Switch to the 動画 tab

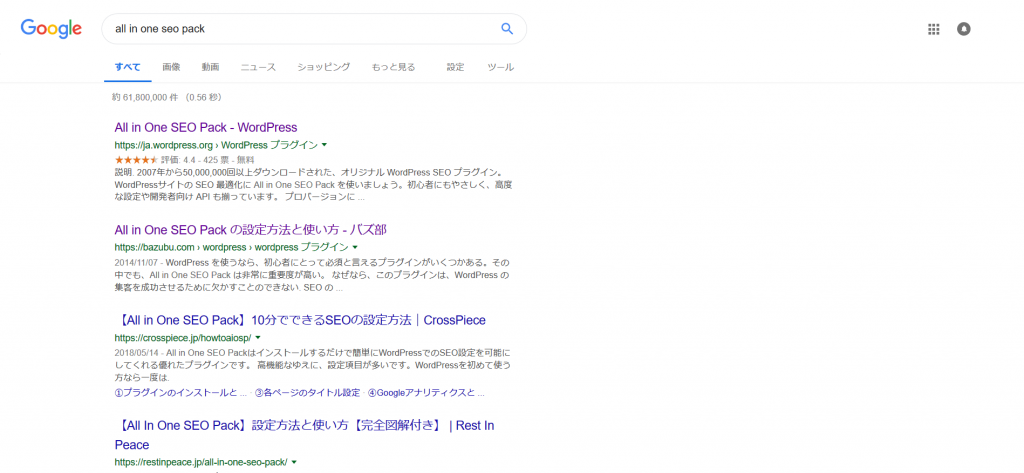210,67
